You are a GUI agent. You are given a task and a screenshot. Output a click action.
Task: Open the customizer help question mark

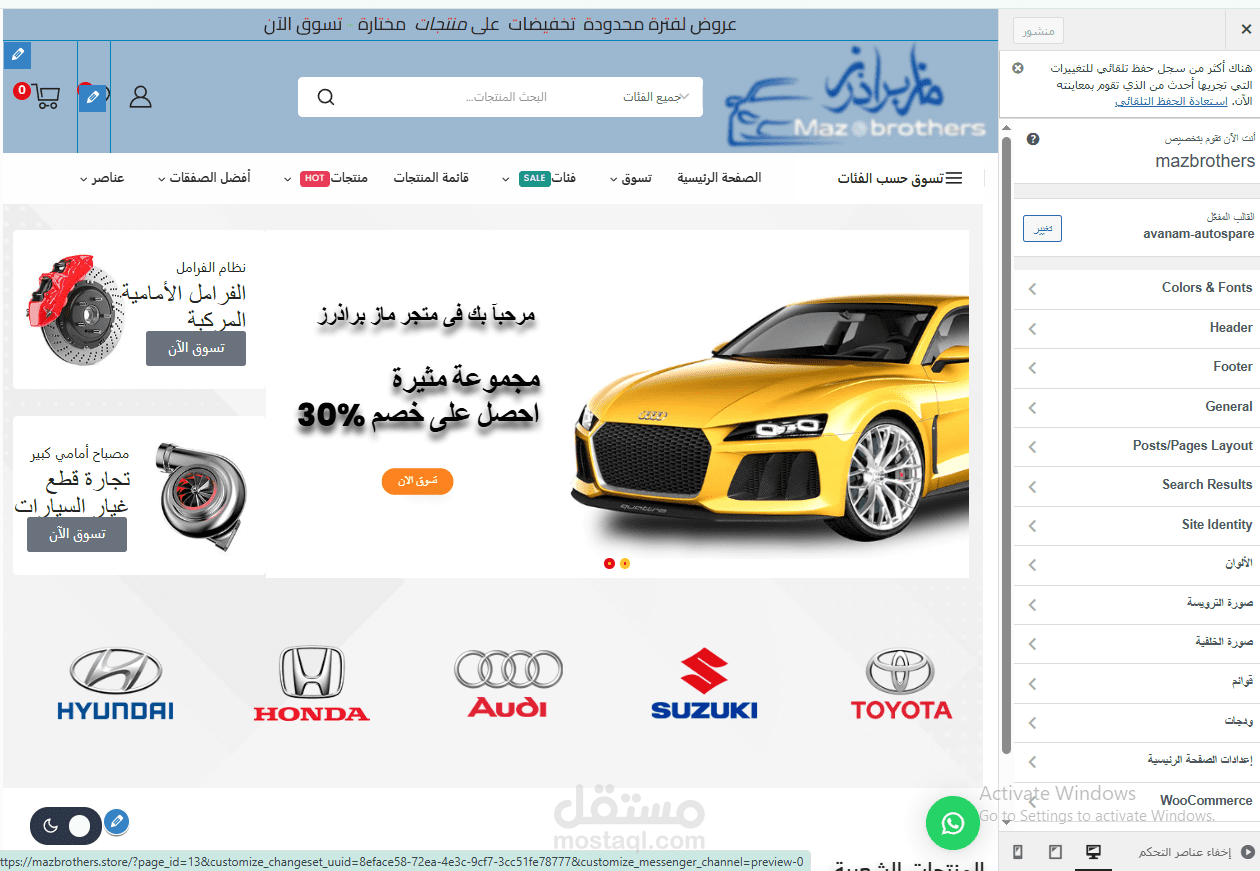pyautogui.click(x=1033, y=139)
